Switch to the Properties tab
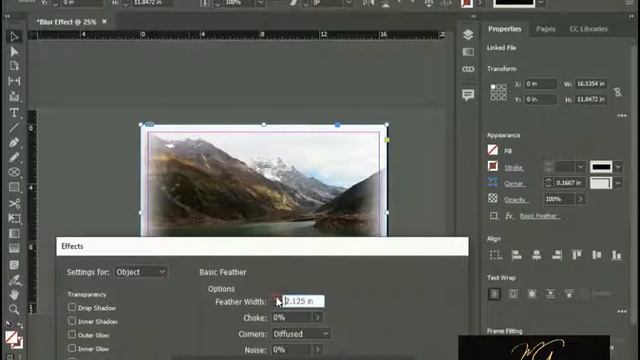Viewport: 640px width, 360px height. pos(504,29)
